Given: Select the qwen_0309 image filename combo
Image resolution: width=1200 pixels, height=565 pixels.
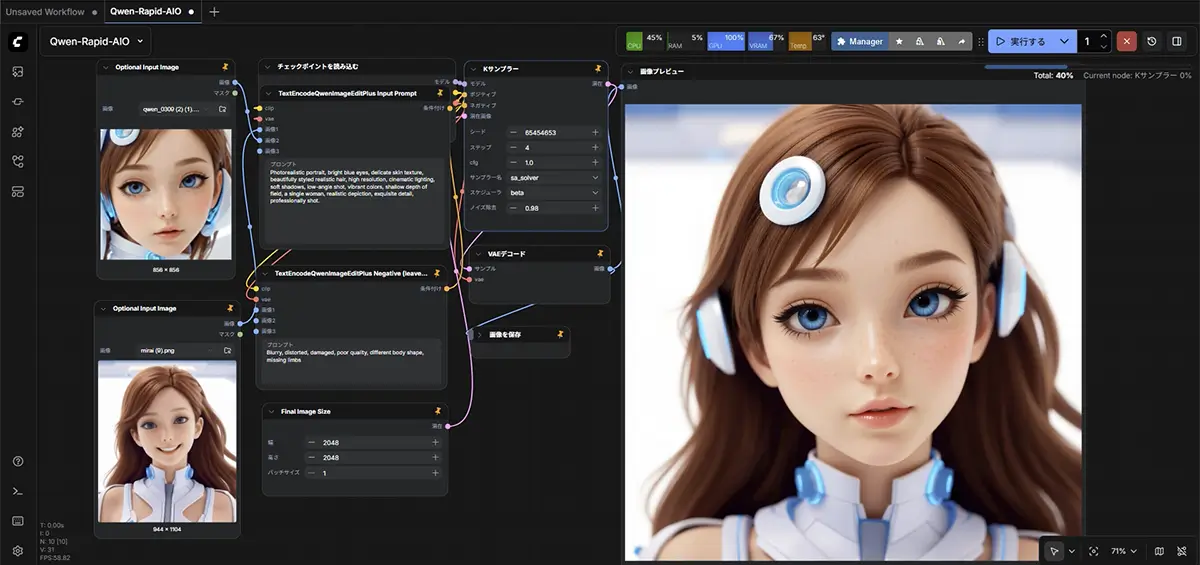Looking at the screenshot, I should pos(178,108).
